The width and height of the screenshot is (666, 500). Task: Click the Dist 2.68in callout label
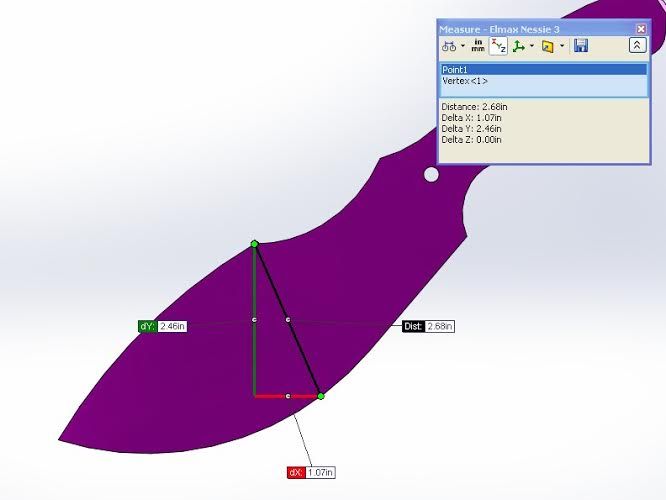click(428, 326)
